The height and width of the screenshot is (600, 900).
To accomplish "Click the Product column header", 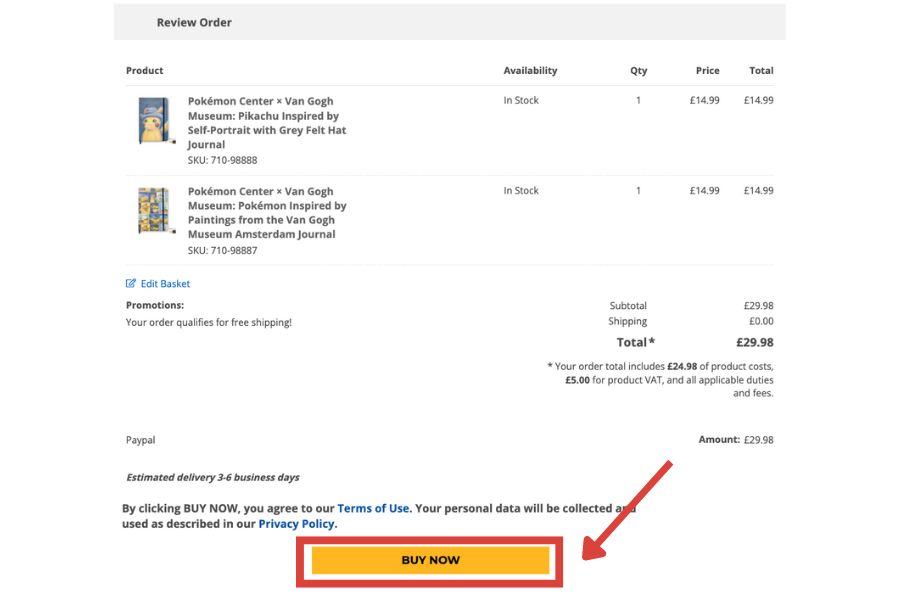I will pos(145,71).
